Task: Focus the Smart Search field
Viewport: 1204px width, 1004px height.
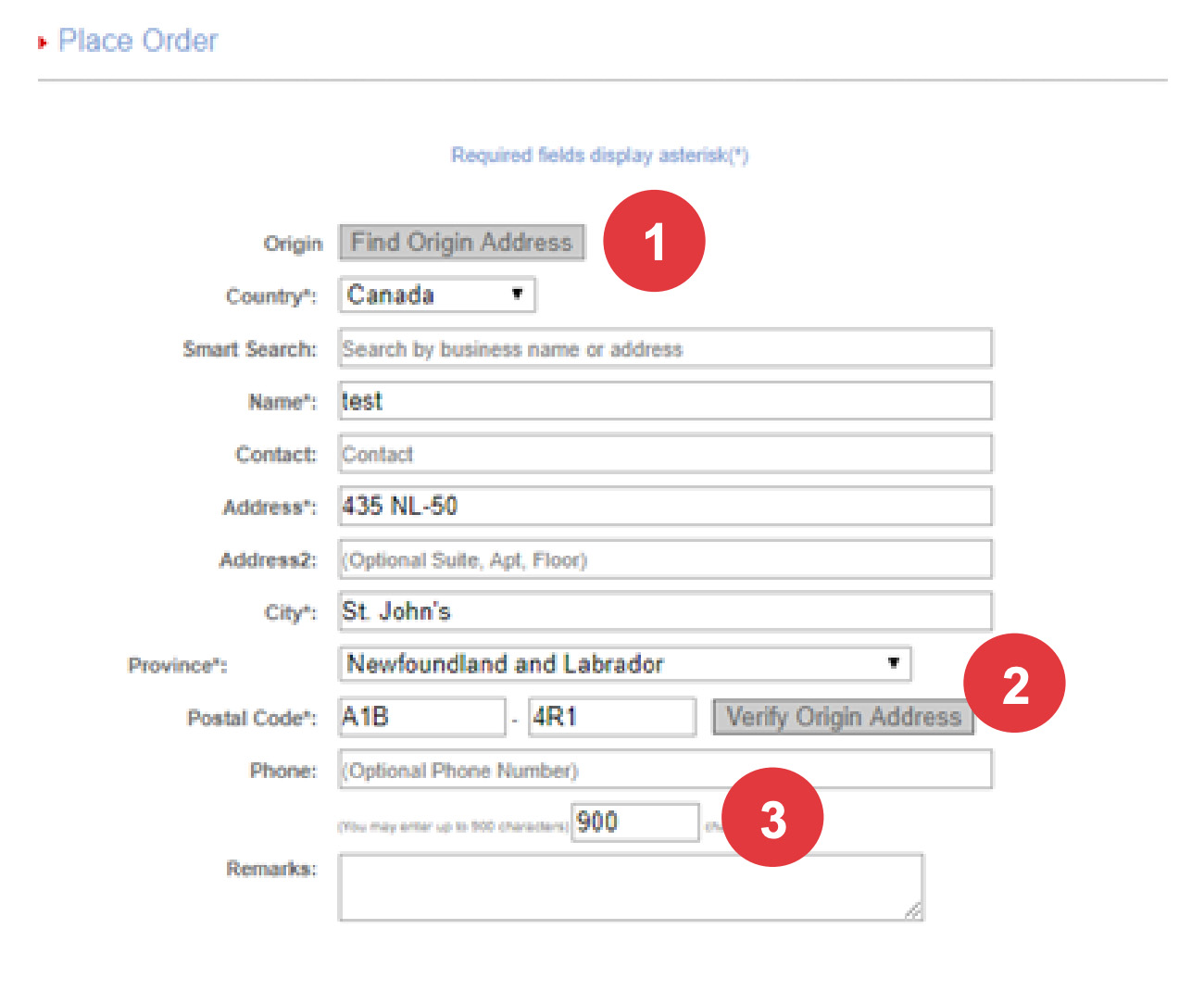Action: point(664,349)
